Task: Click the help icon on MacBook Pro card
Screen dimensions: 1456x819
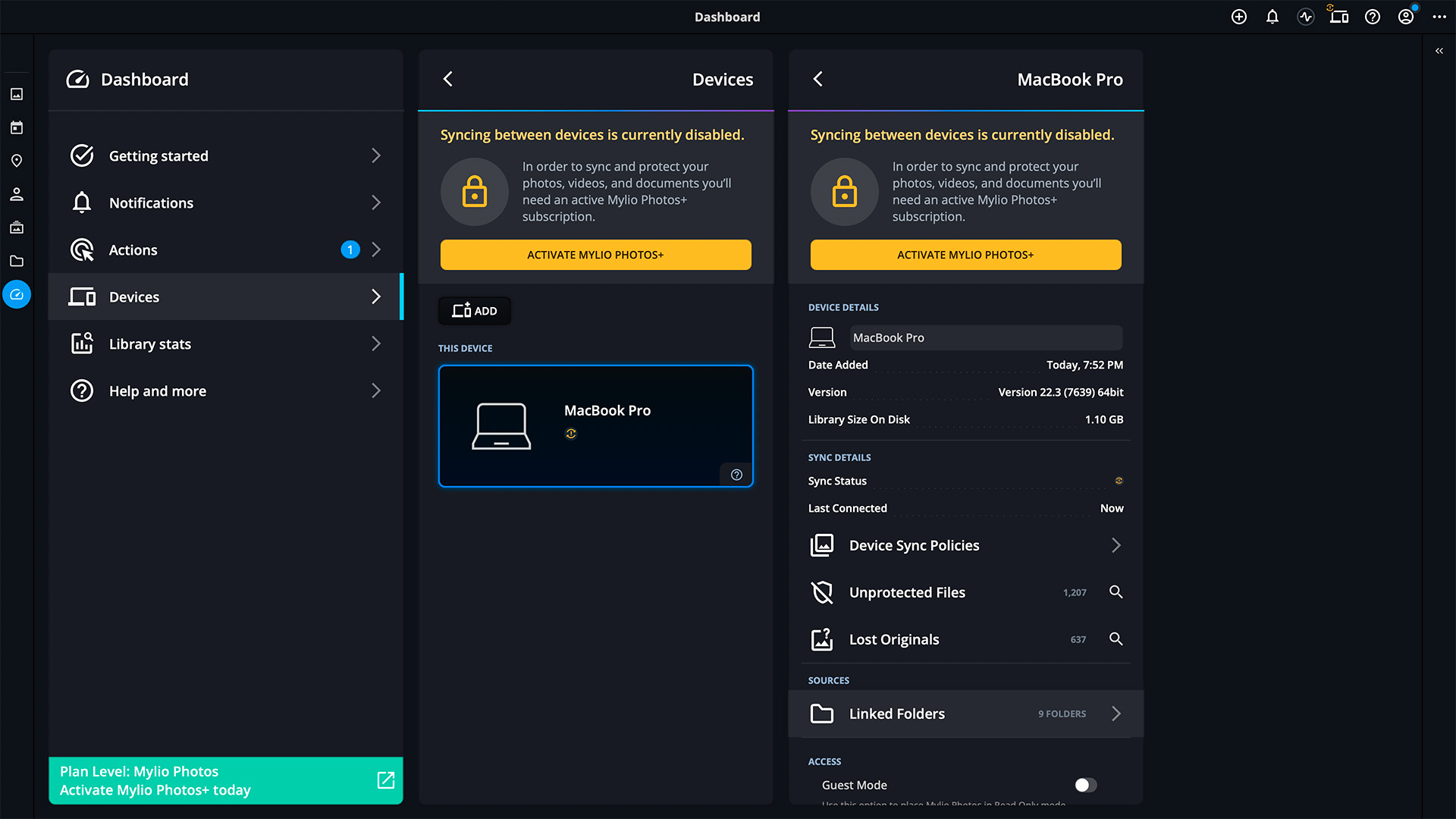Action: tap(736, 475)
